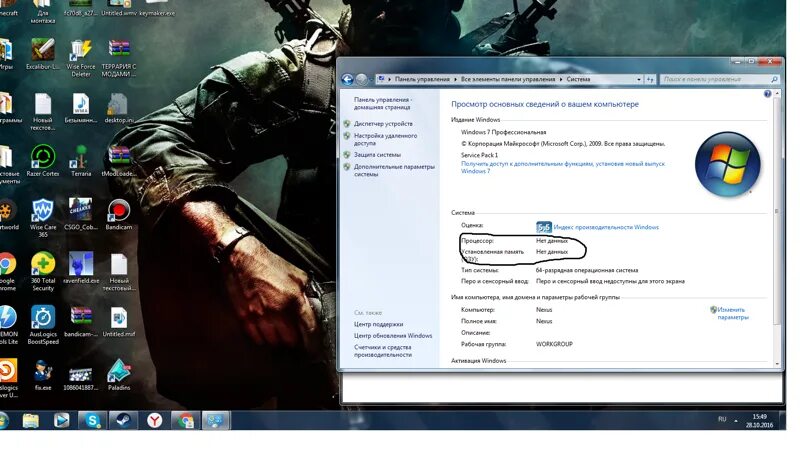This screenshot has width=800, height=450.
Task: Open the Excalibur-L desktop shortcut
Action: (x=43, y=54)
